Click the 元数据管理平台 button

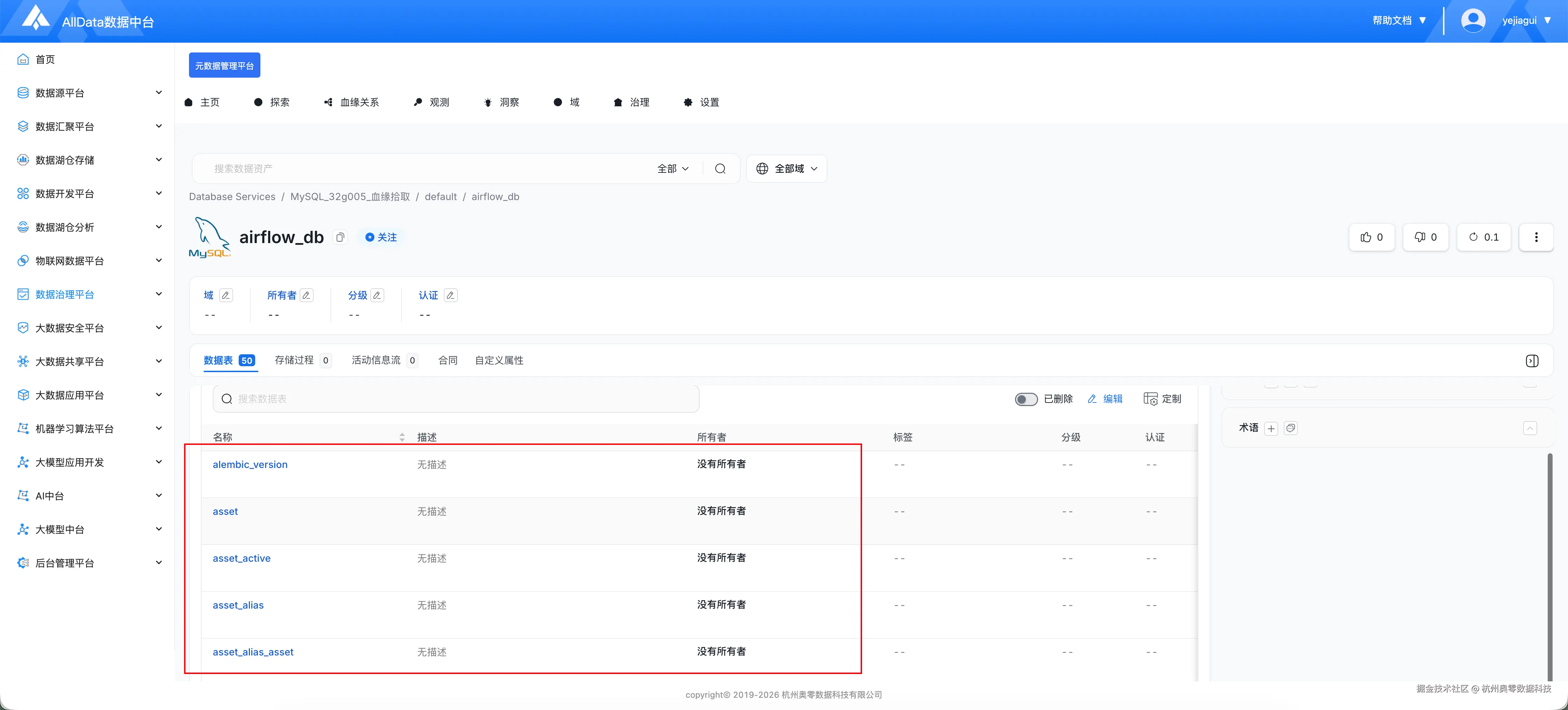(x=225, y=65)
